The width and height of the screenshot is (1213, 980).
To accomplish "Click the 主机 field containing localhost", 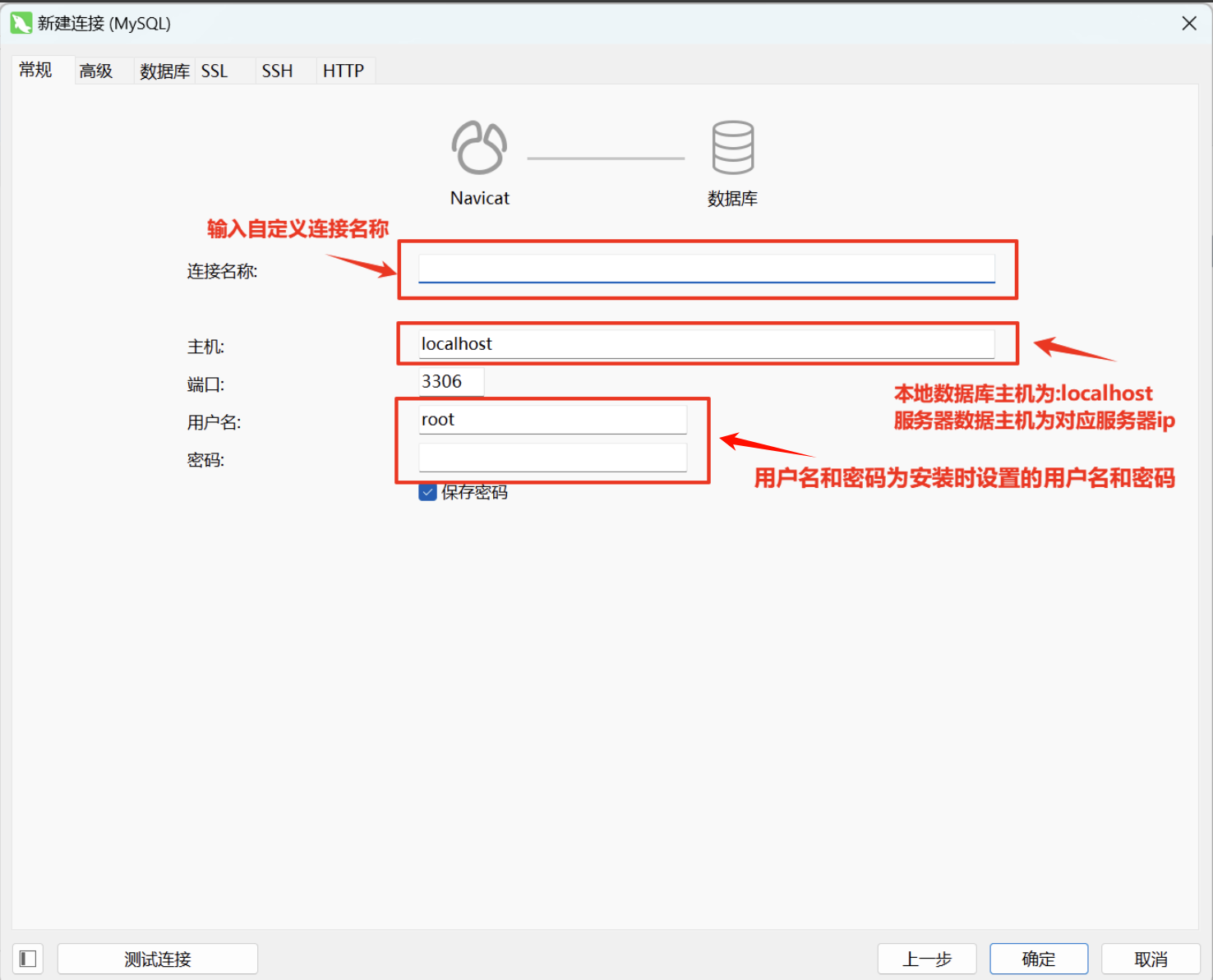I will (x=707, y=344).
